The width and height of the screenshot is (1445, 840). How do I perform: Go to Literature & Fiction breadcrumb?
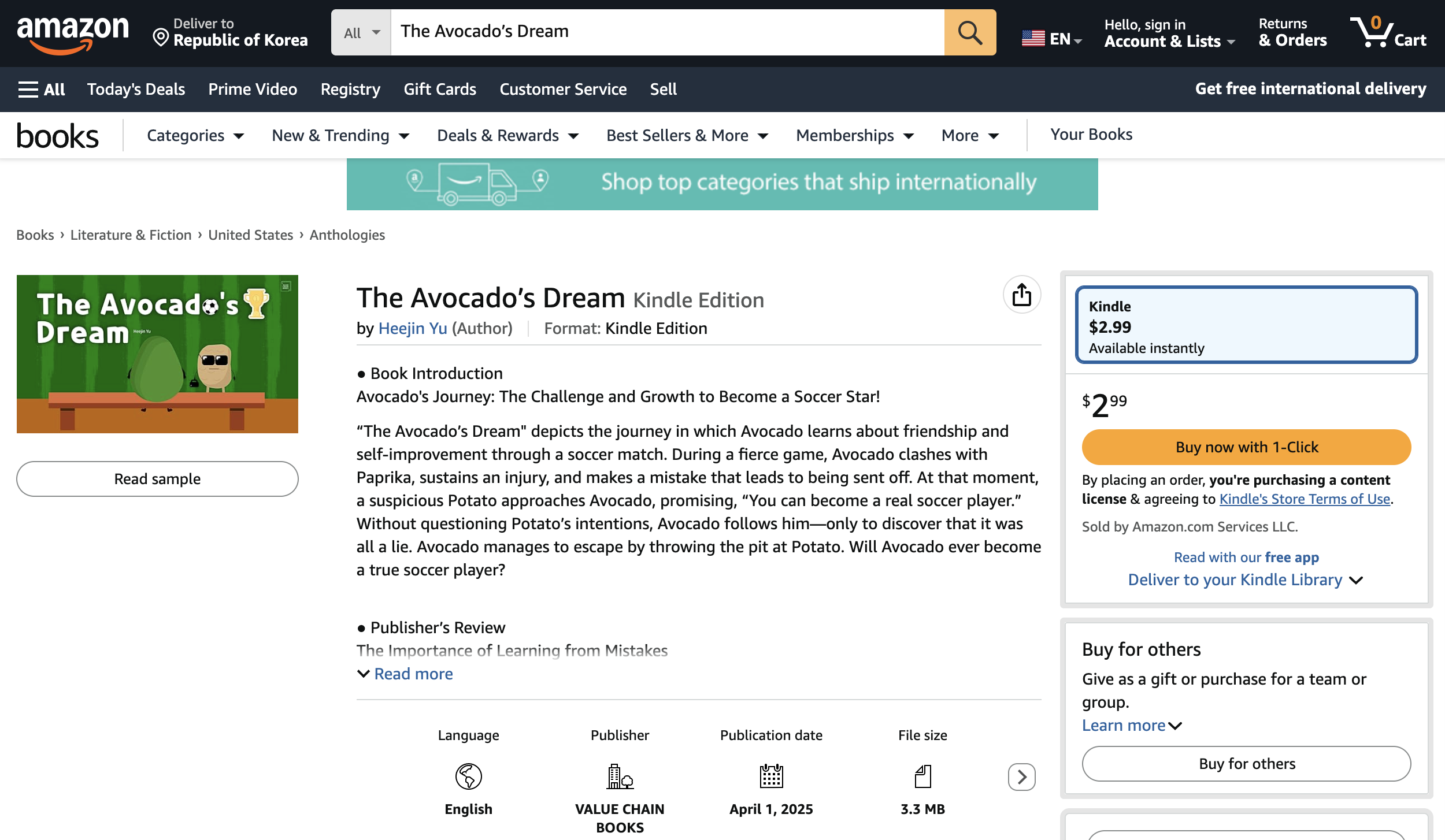(x=131, y=235)
